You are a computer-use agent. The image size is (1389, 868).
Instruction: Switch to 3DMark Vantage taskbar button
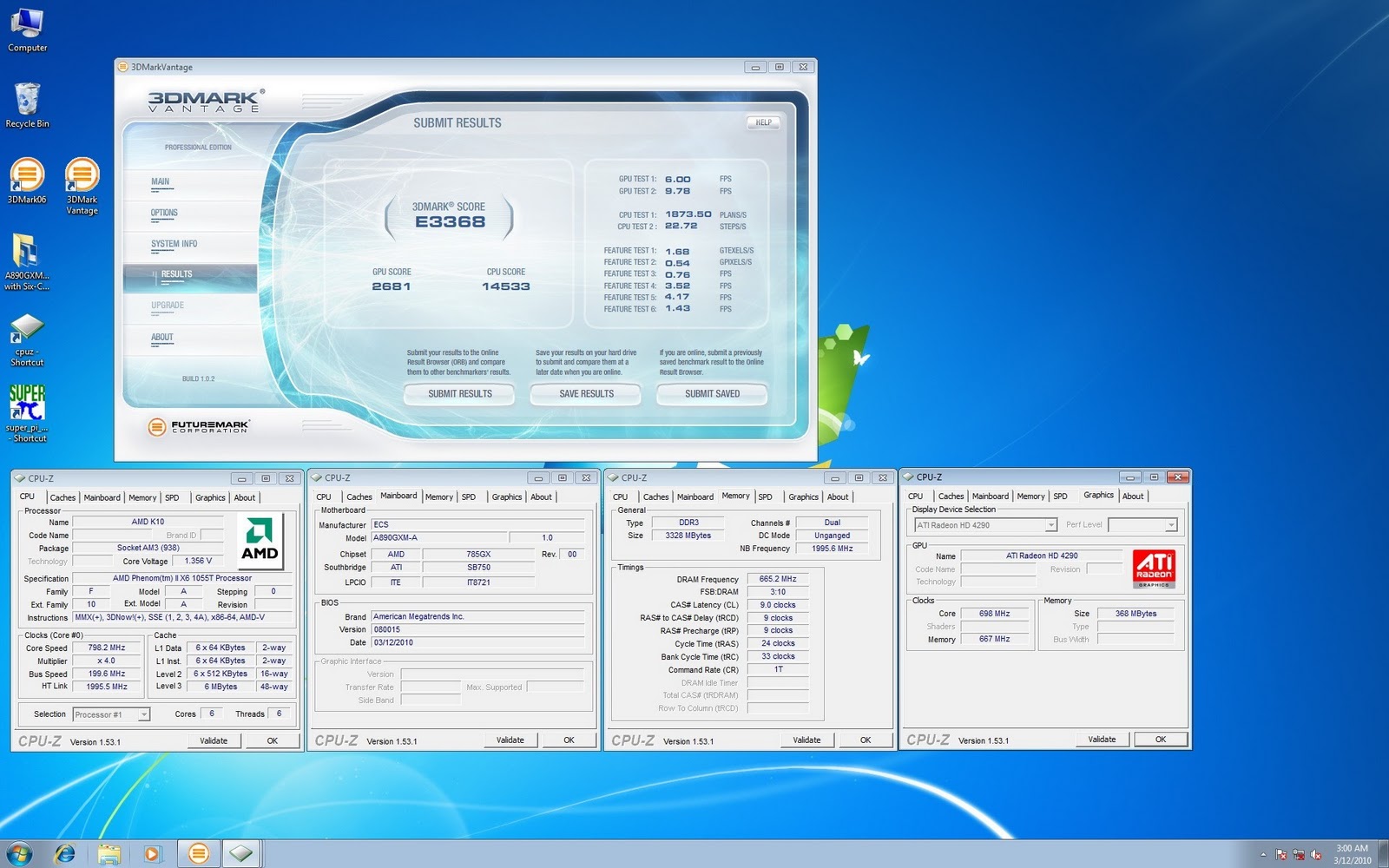[x=198, y=854]
